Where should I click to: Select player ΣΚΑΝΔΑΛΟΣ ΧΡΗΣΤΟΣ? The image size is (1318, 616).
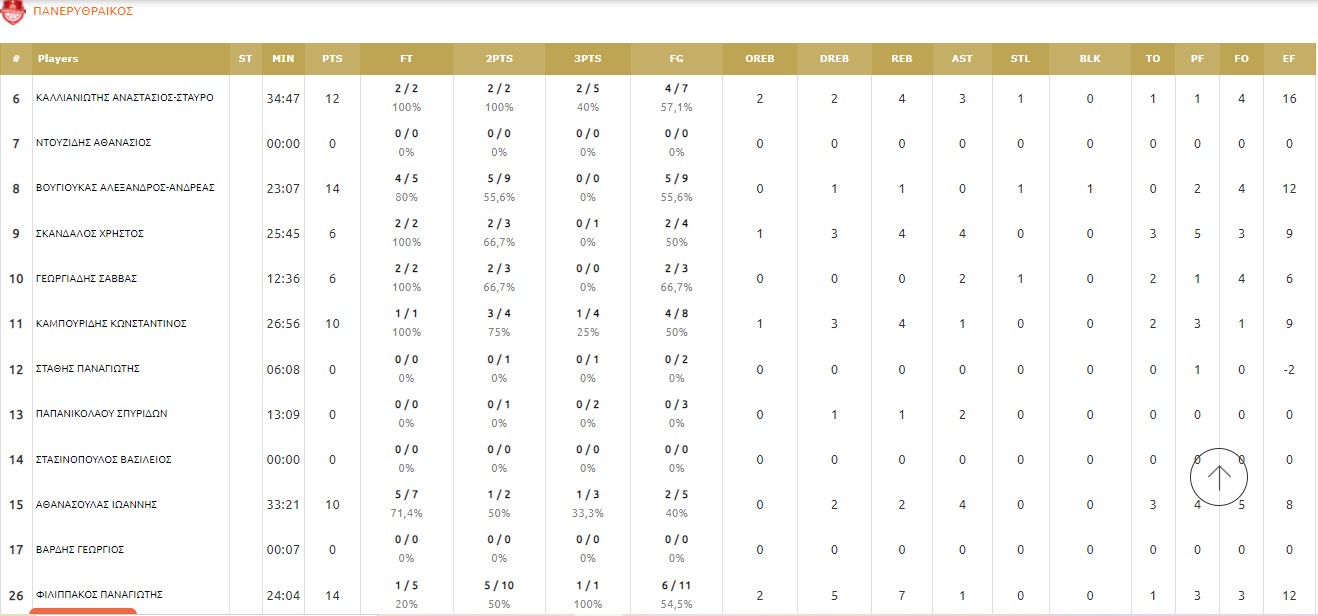(x=90, y=233)
